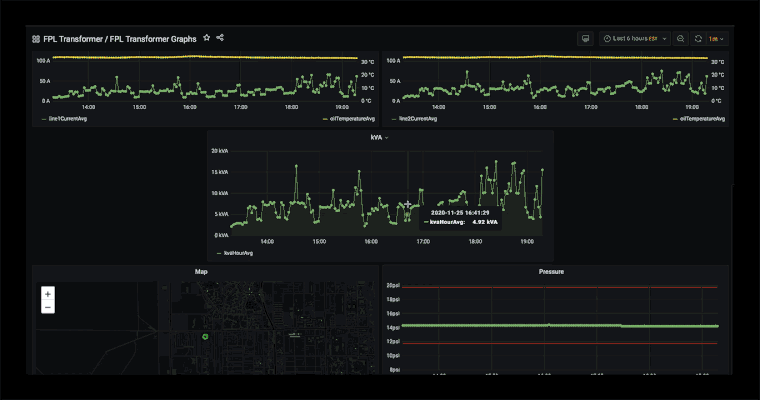Viewport: 760px width, 400px height.
Task: Select the 12psi axis label in Pressure
Action: coord(393,342)
